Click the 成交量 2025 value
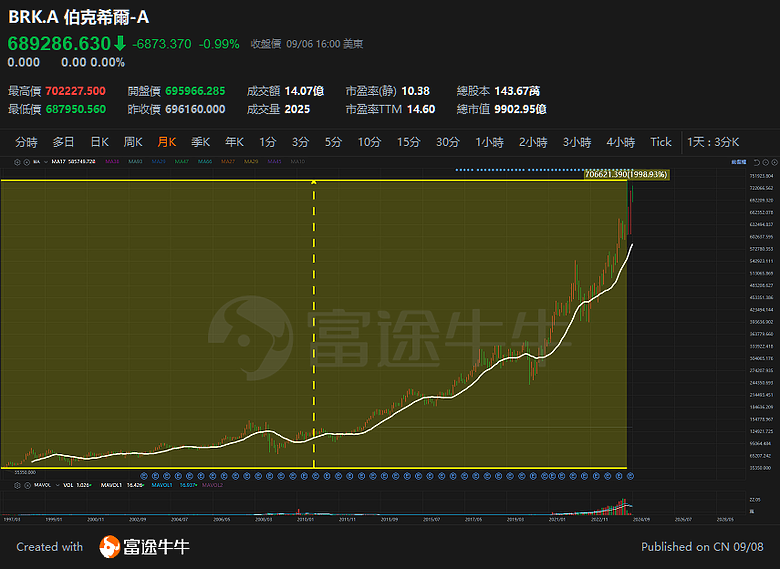This screenshot has width=780, height=569. click(297, 109)
